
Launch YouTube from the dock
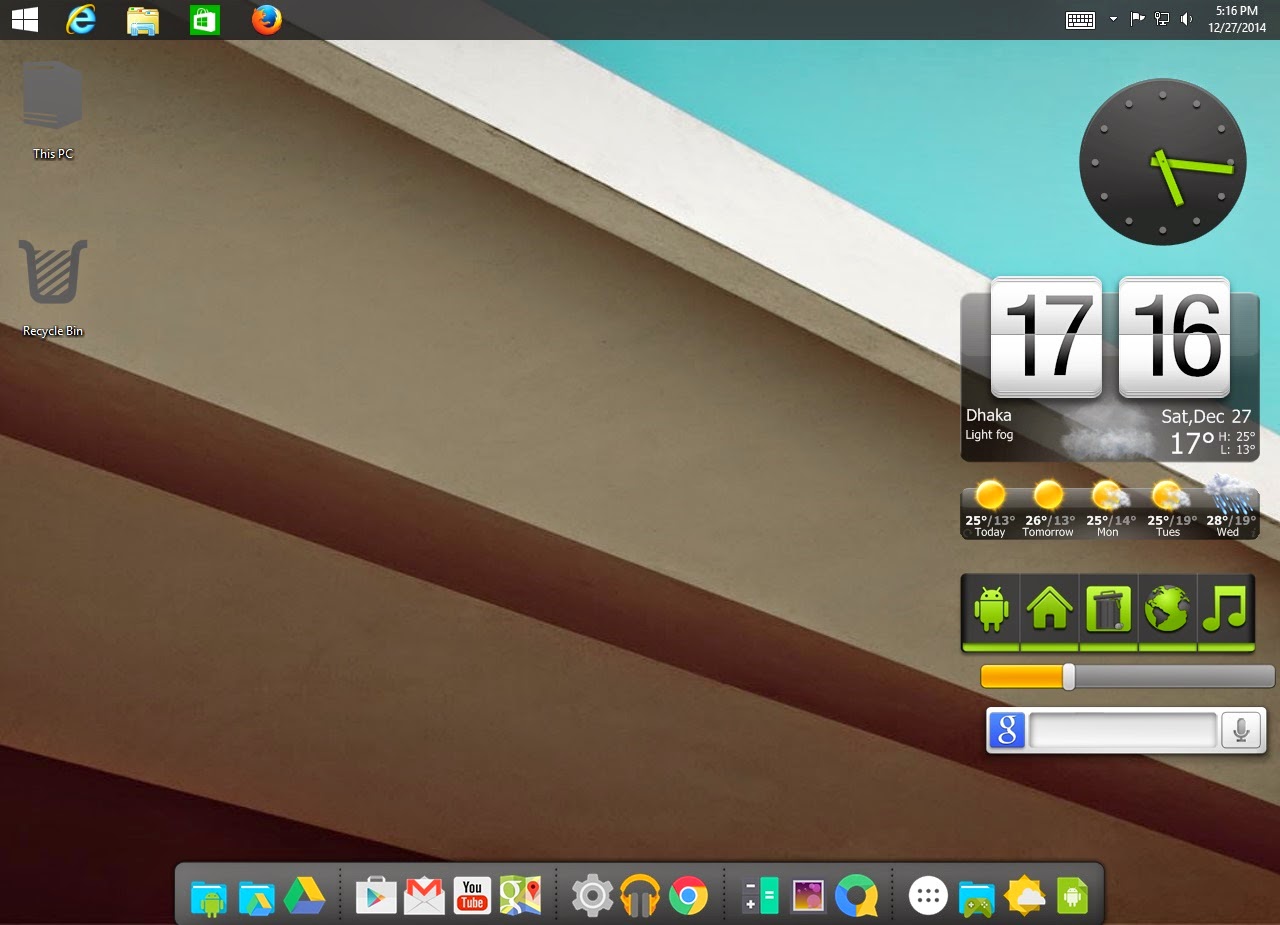click(x=472, y=895)
